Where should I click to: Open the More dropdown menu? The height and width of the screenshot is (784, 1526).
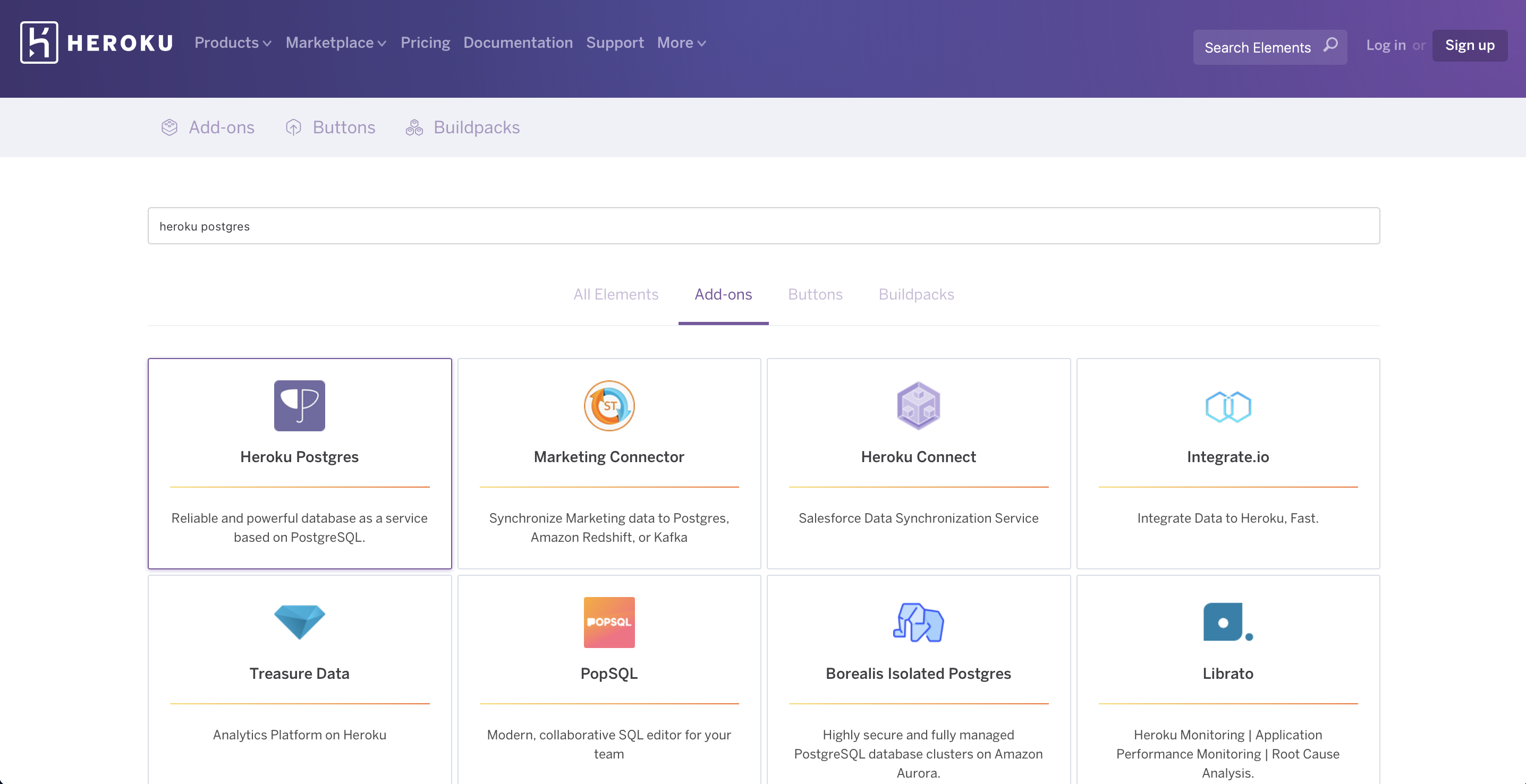point(681,42)
